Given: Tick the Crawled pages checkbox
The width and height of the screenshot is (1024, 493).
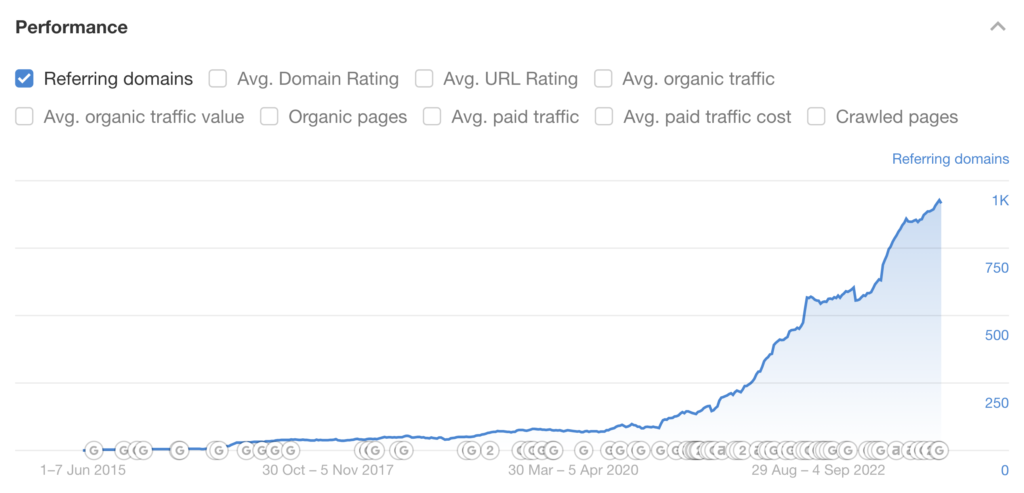Looking at the screenshot, I should pos(816,117).
